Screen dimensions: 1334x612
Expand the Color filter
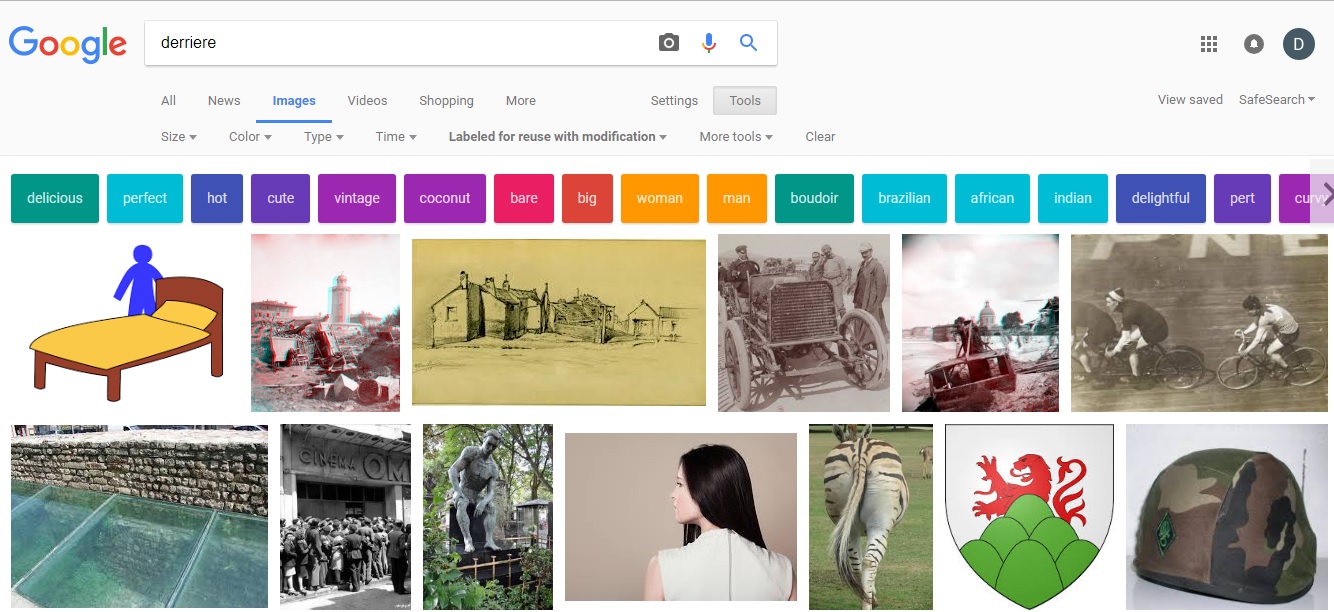point(250,137)
